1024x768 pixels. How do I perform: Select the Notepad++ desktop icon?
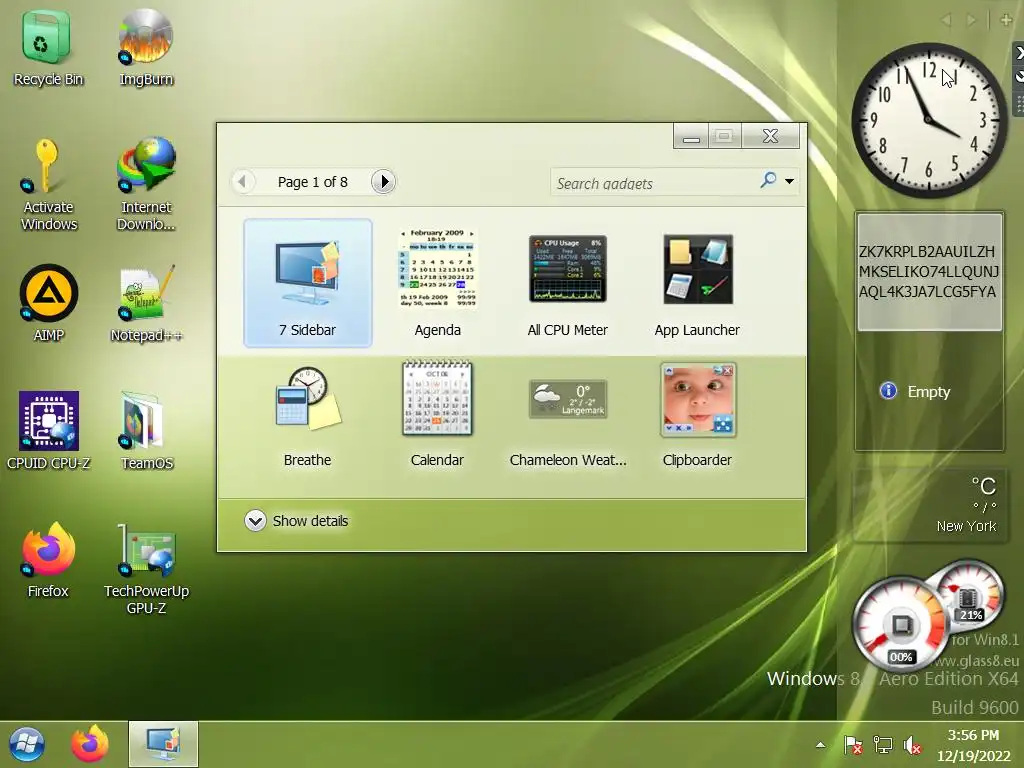(x=146, y=304)
